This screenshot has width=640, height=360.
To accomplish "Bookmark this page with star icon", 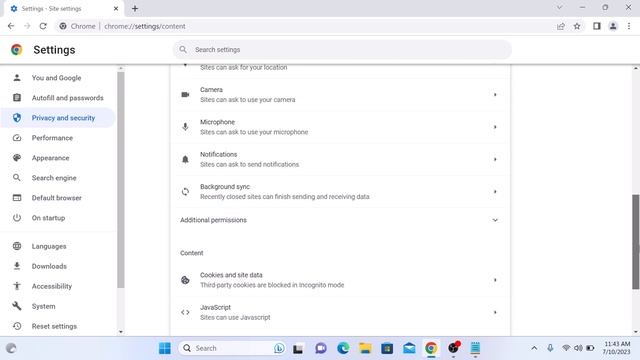I will coord(577,26).
